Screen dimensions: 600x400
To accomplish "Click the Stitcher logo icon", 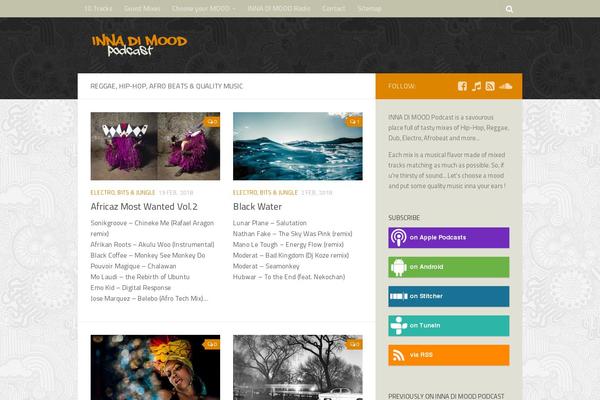I will [398, 296].
